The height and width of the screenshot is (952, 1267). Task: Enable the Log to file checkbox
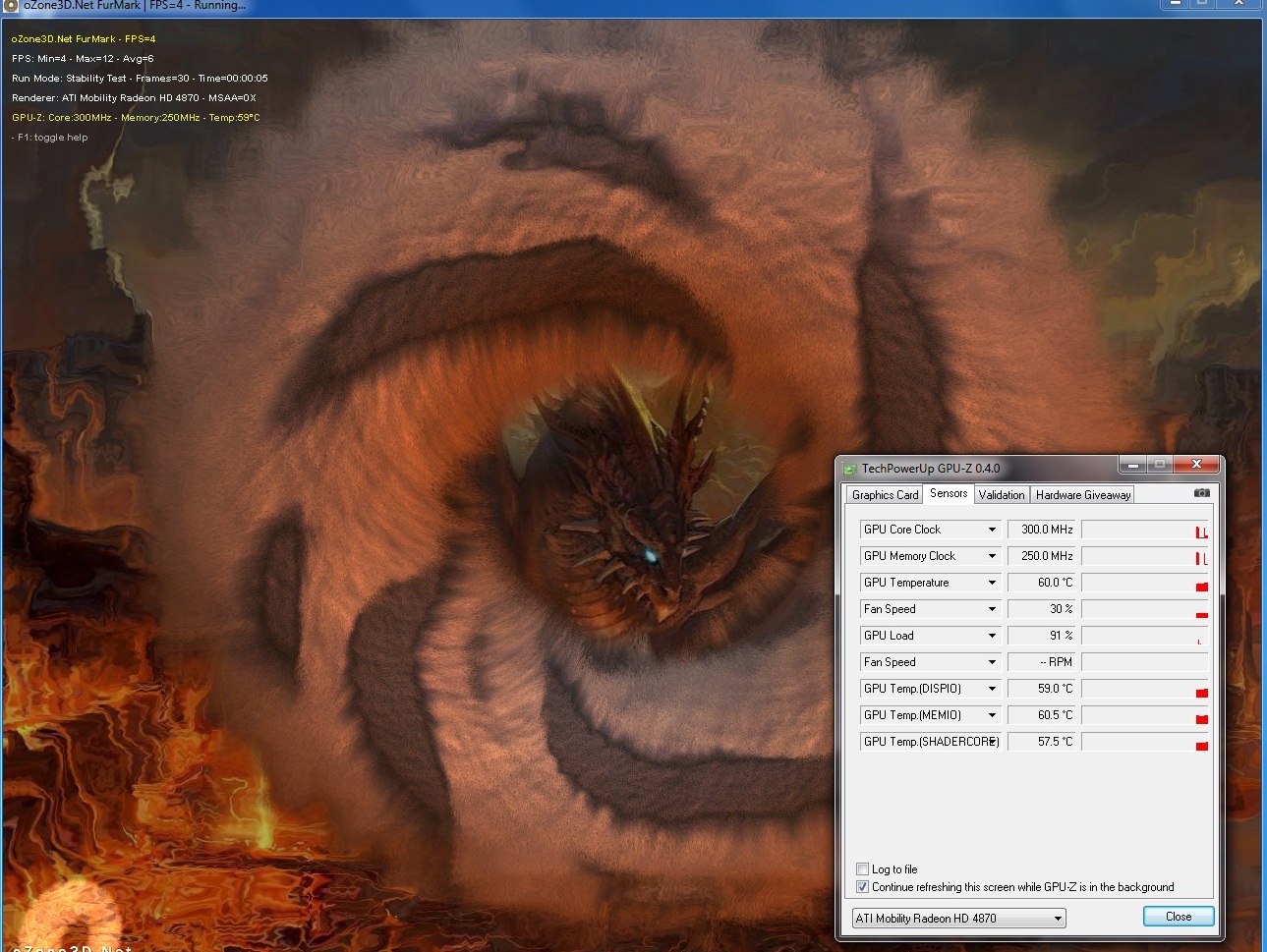[x=862, y=868]
